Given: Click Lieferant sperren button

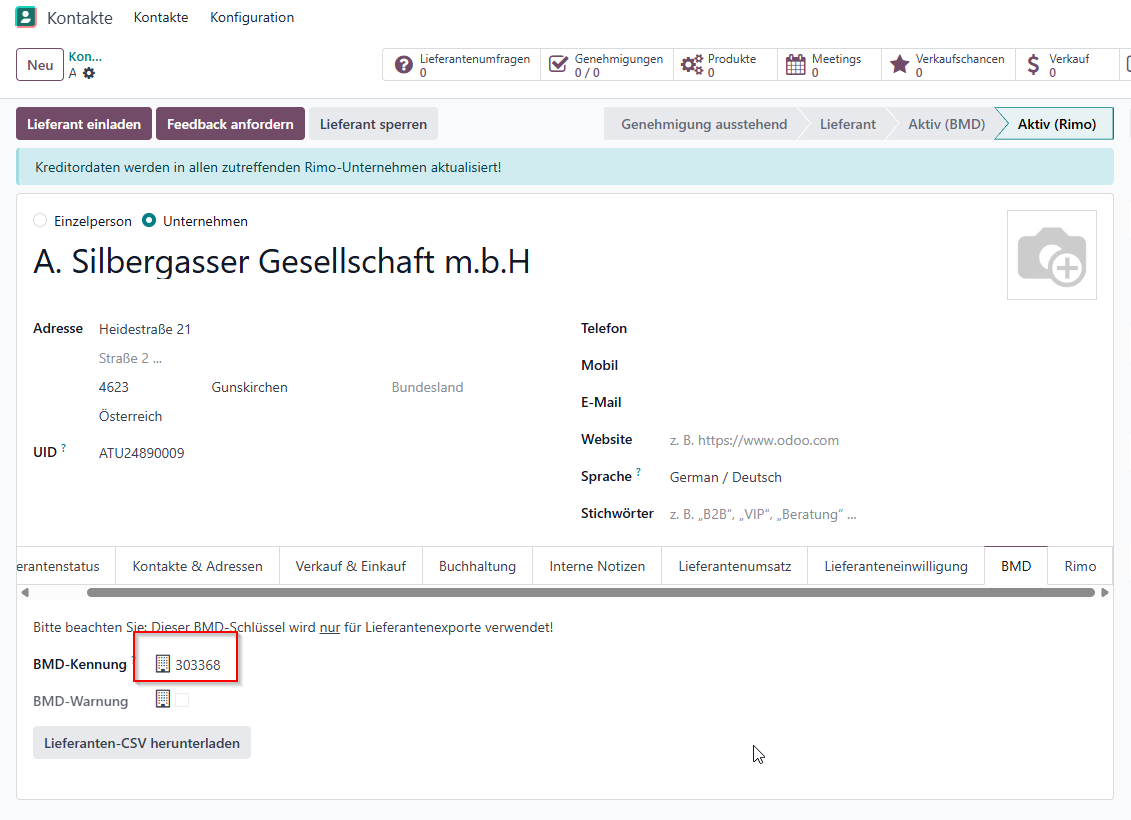Looking at the screenshot, I should point(373,124).
